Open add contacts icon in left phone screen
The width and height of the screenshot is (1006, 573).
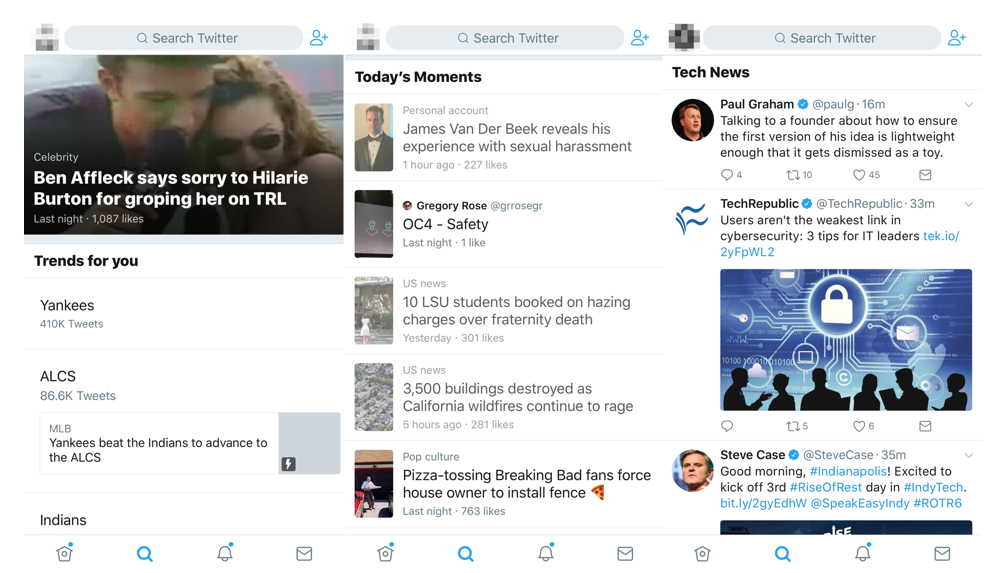(319, 38)
